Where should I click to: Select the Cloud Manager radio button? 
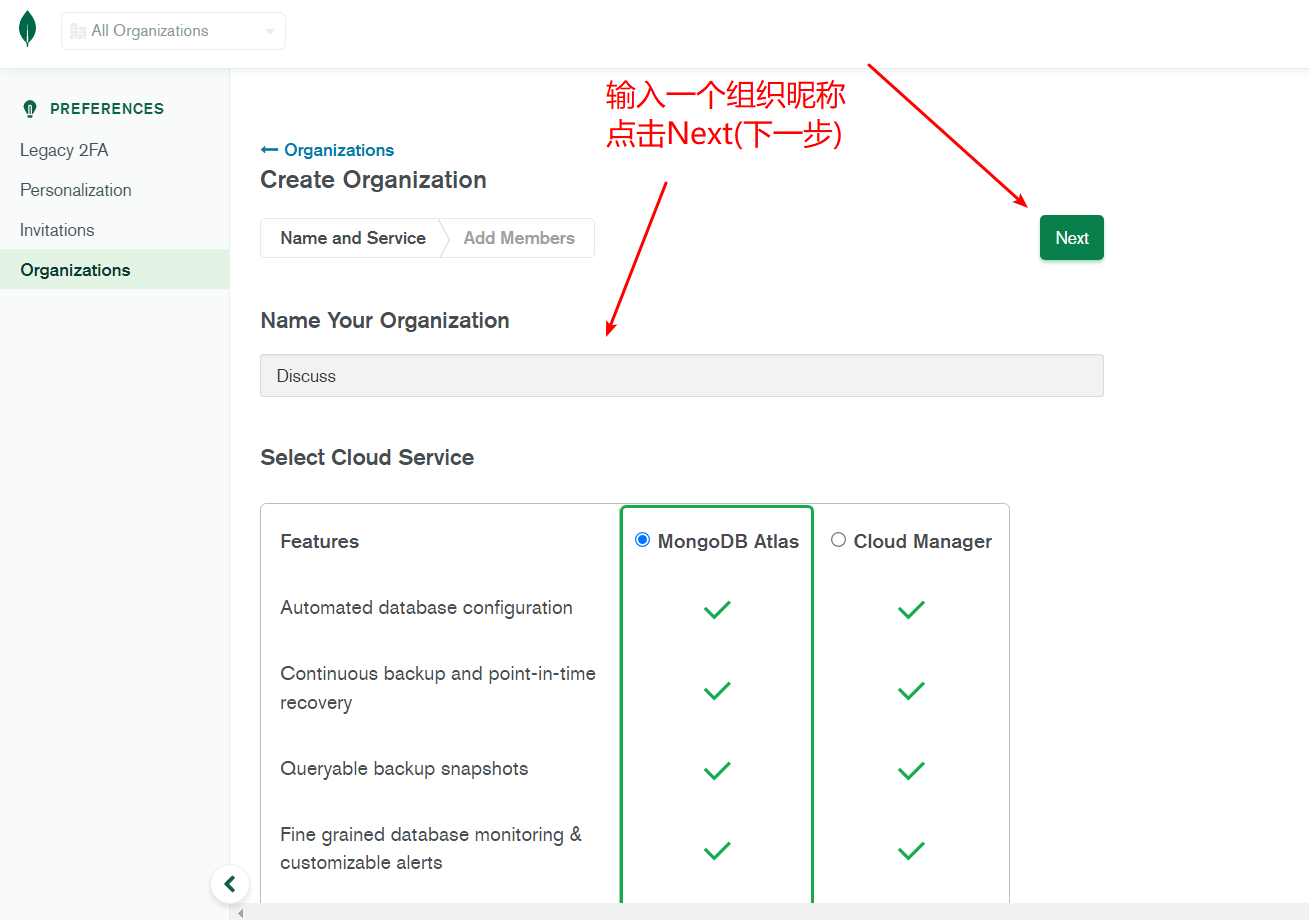pos(838,539)
